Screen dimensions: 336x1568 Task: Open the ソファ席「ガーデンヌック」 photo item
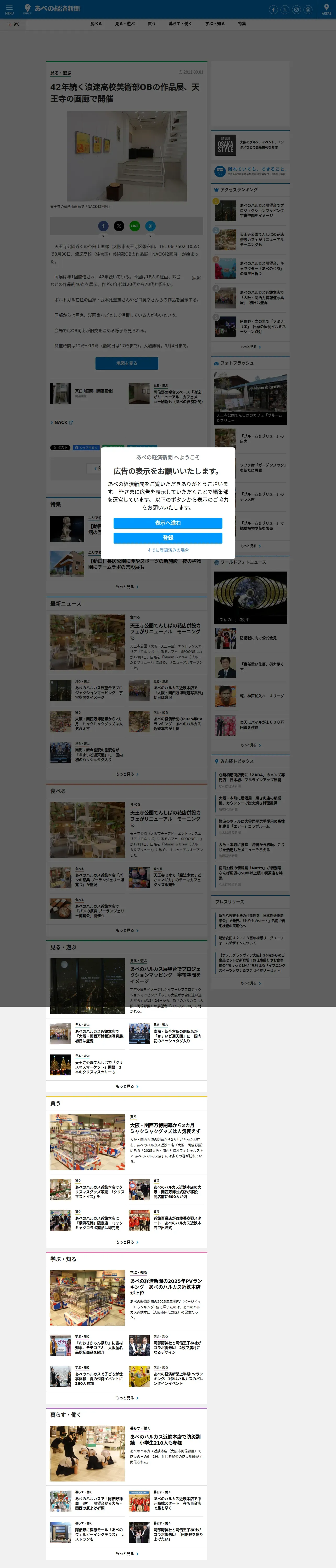tap(251, 468)
